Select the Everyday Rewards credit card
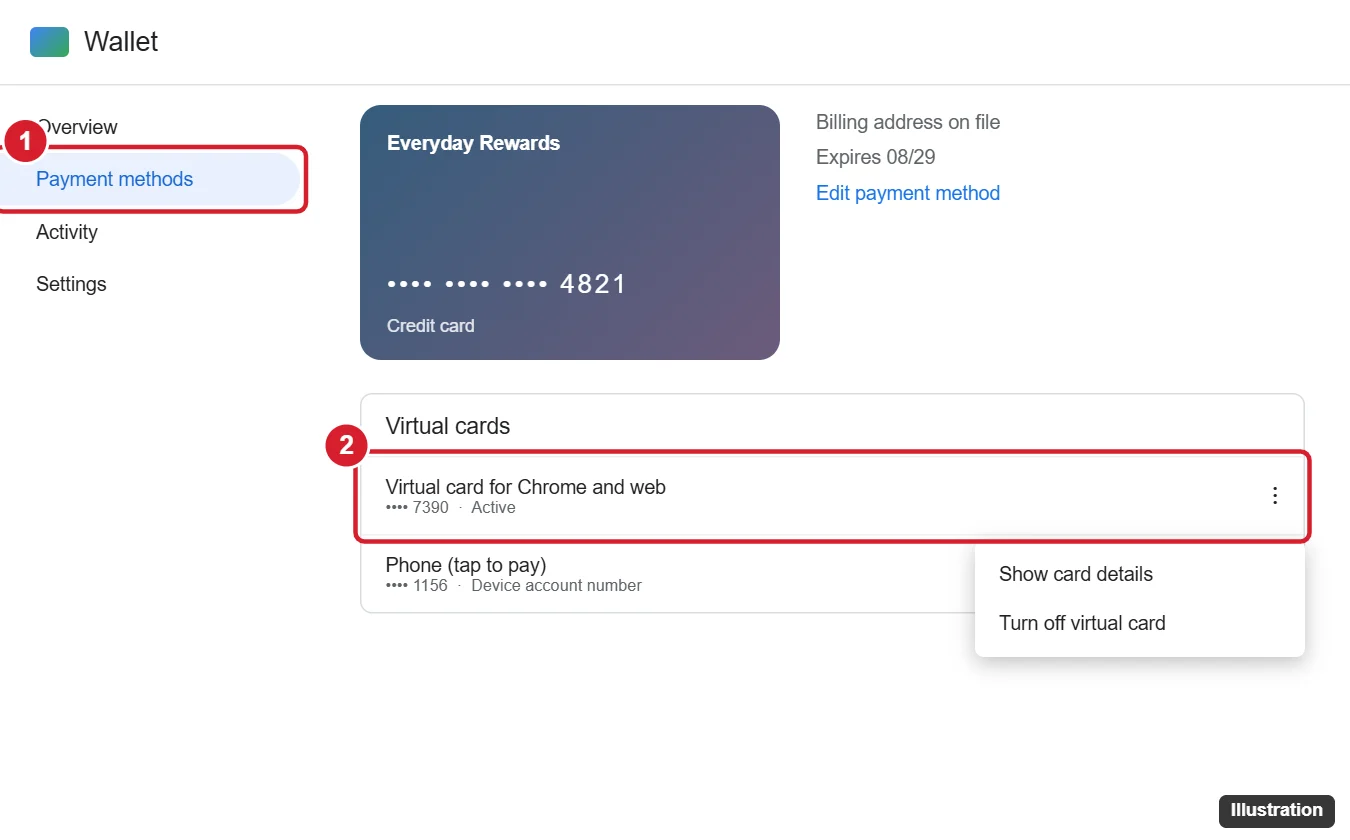 (570, 232)
